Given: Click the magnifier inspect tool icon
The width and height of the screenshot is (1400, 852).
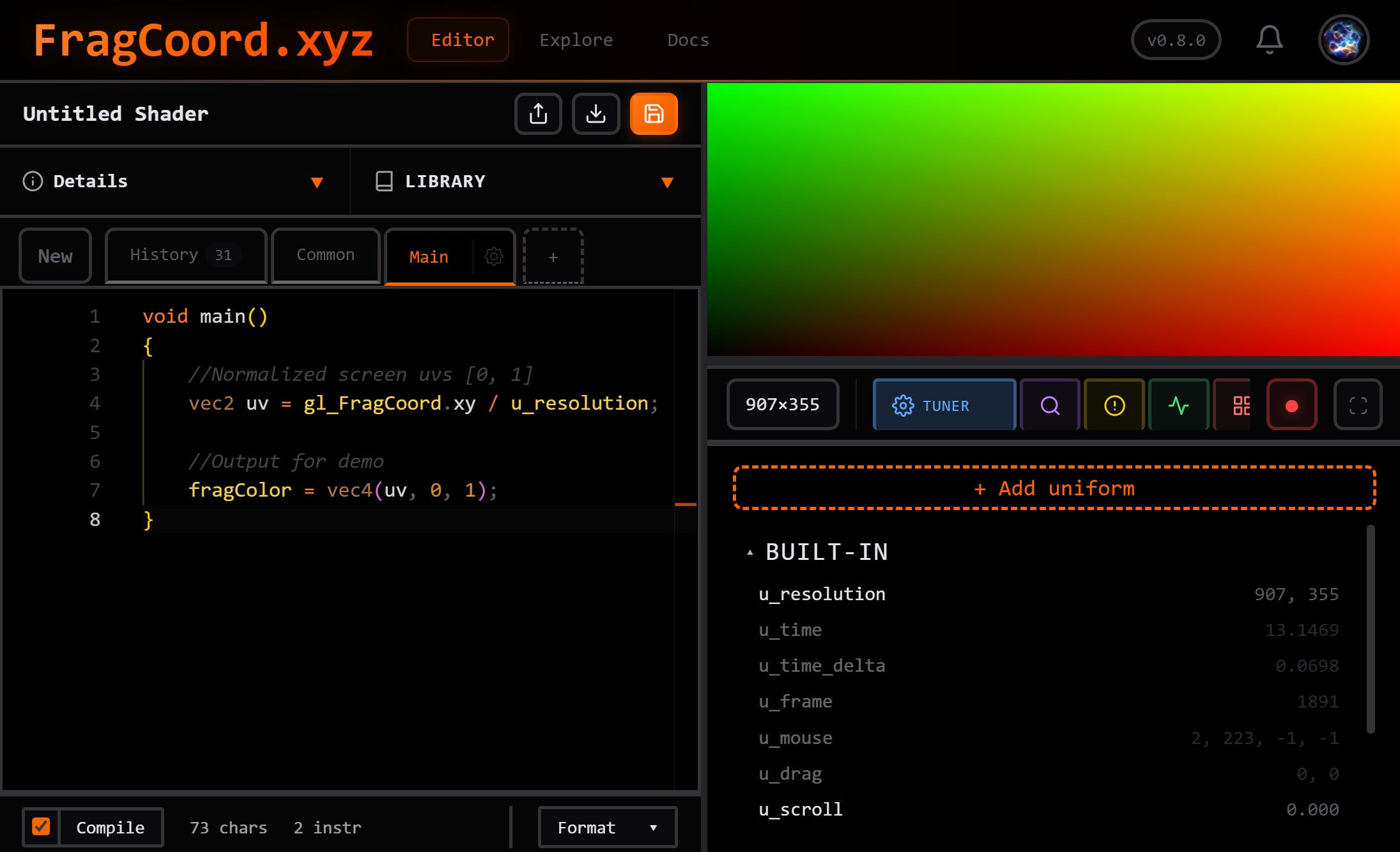Looking at the screenshot, I should (x=1049, y=405).
